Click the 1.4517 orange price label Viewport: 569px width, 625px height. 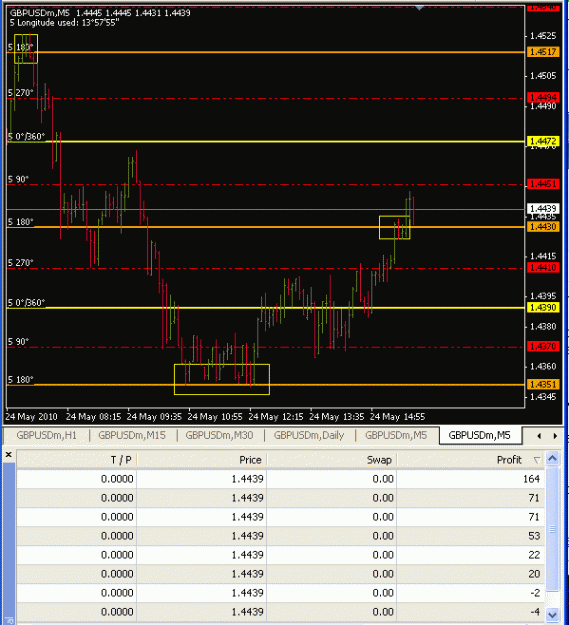[x=543, y=52]
